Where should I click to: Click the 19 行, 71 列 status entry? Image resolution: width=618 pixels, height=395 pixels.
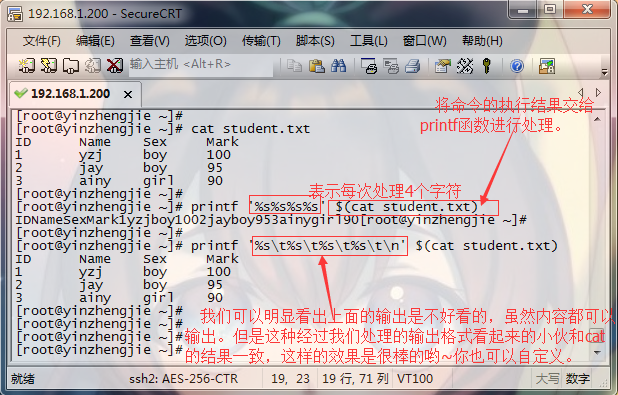click(x=356, y=379)
